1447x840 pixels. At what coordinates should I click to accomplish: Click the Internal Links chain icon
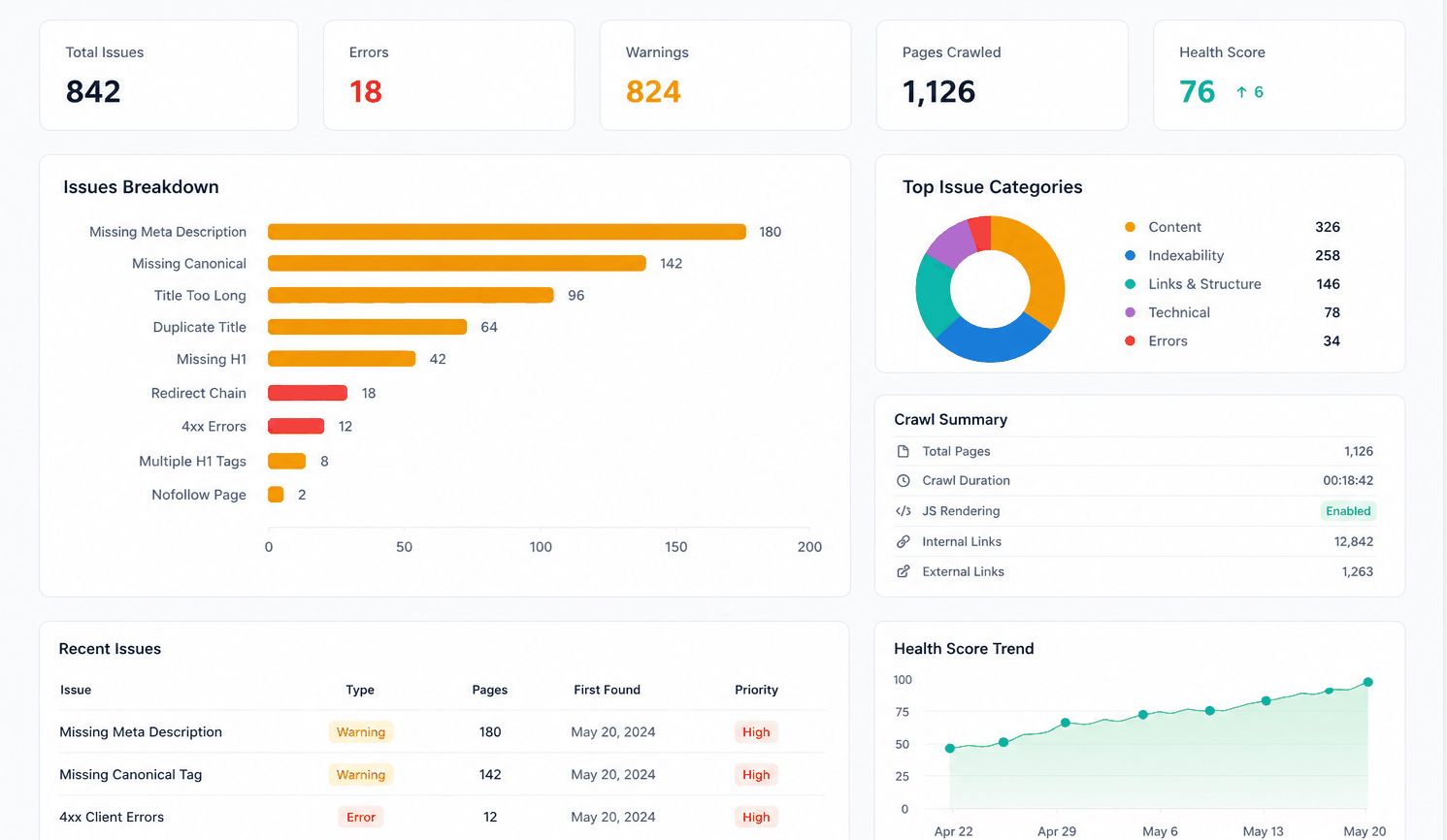(904, 541)
